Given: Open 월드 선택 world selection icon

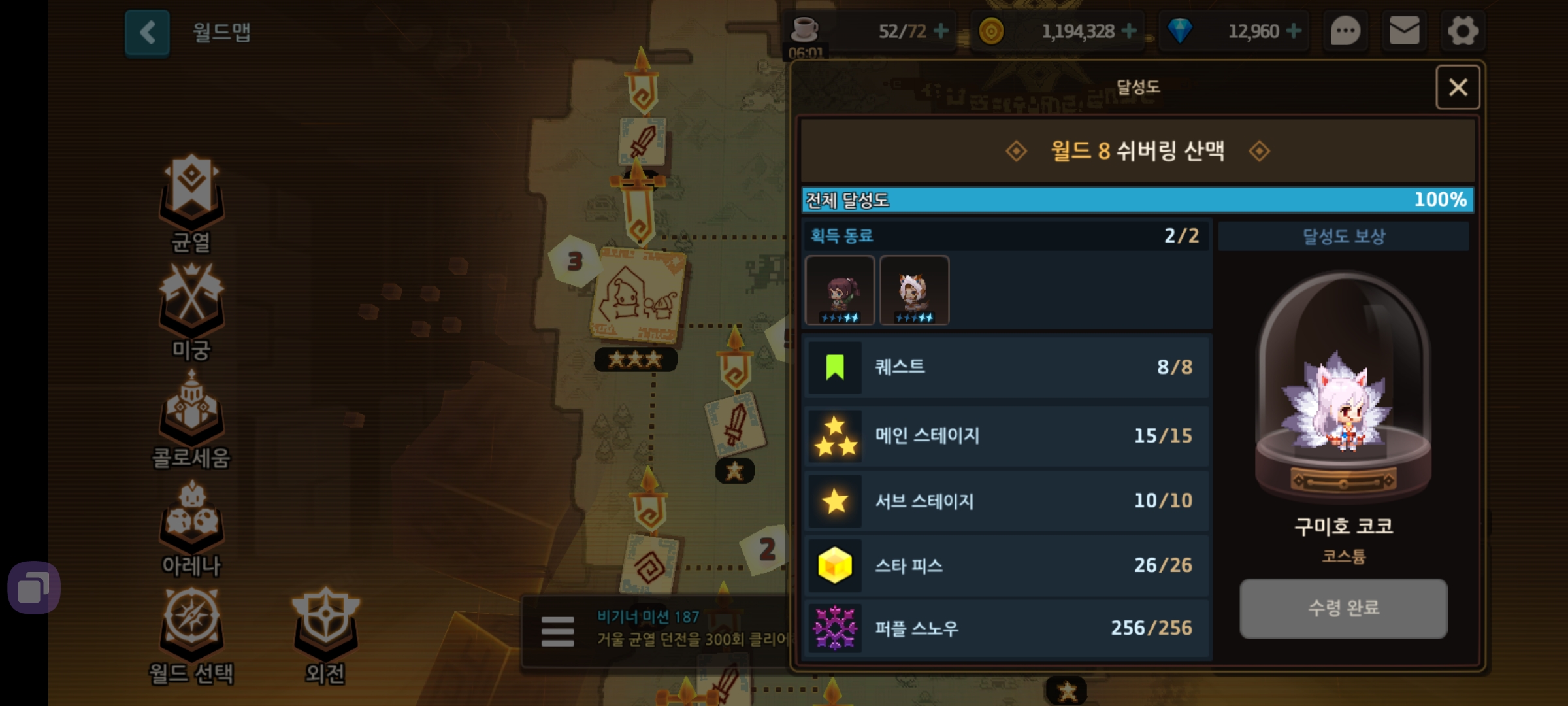Looking at the screenshot, I should (x=191, y=635).
